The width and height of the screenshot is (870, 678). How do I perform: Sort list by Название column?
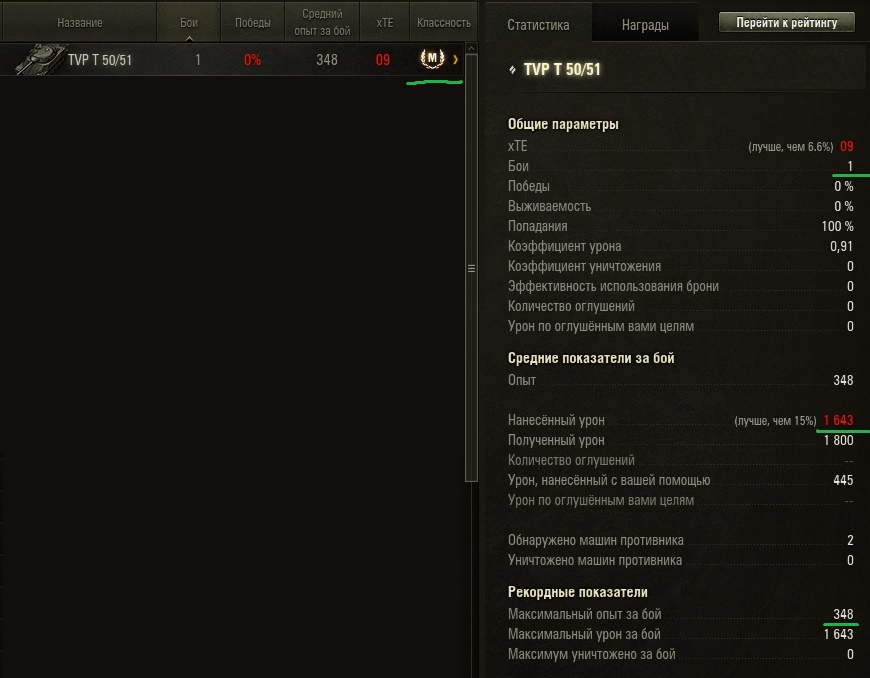(x=80, y=23)
